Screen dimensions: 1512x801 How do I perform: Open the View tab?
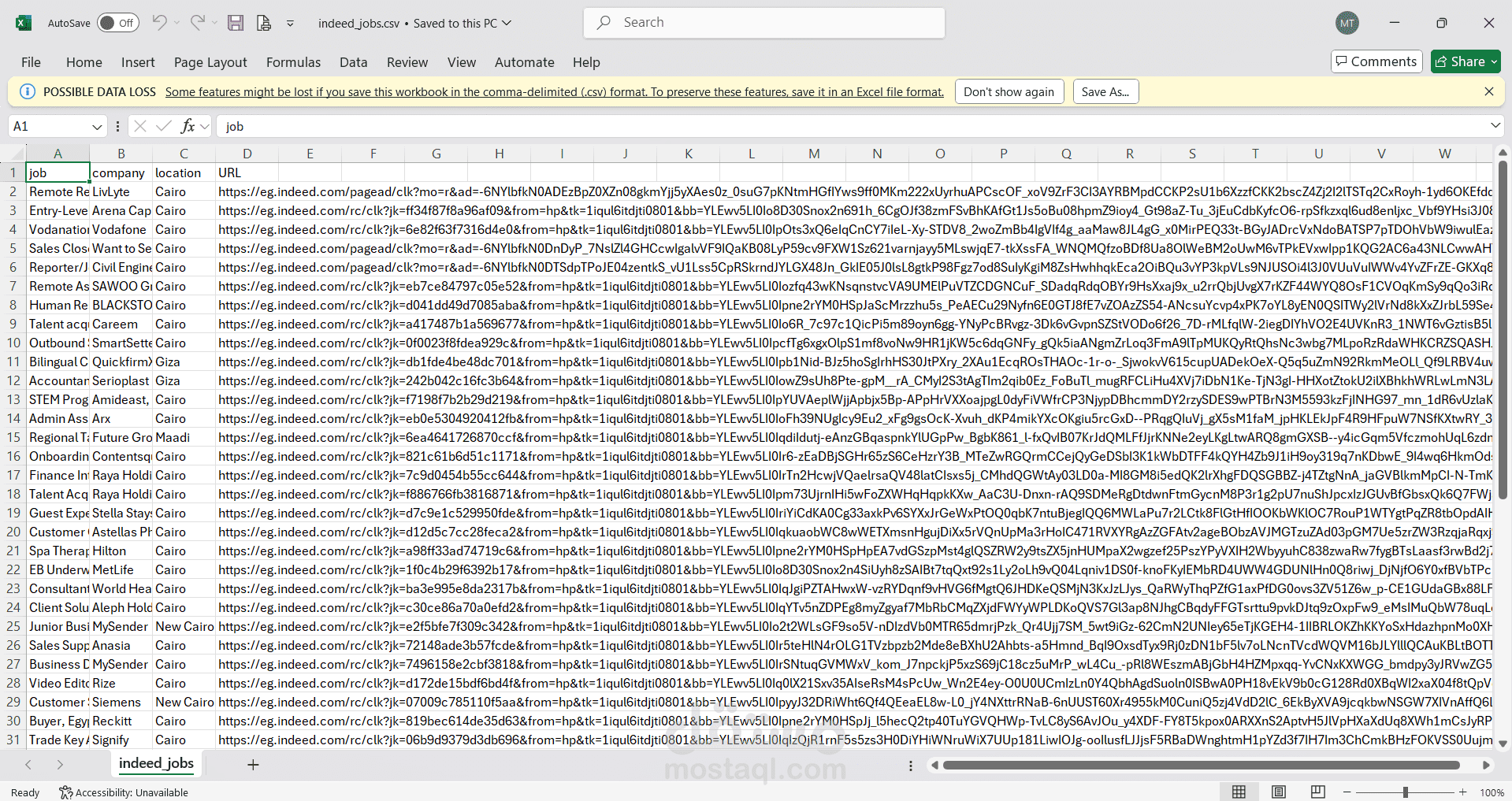pyautogui.click(x=462, y=62)
